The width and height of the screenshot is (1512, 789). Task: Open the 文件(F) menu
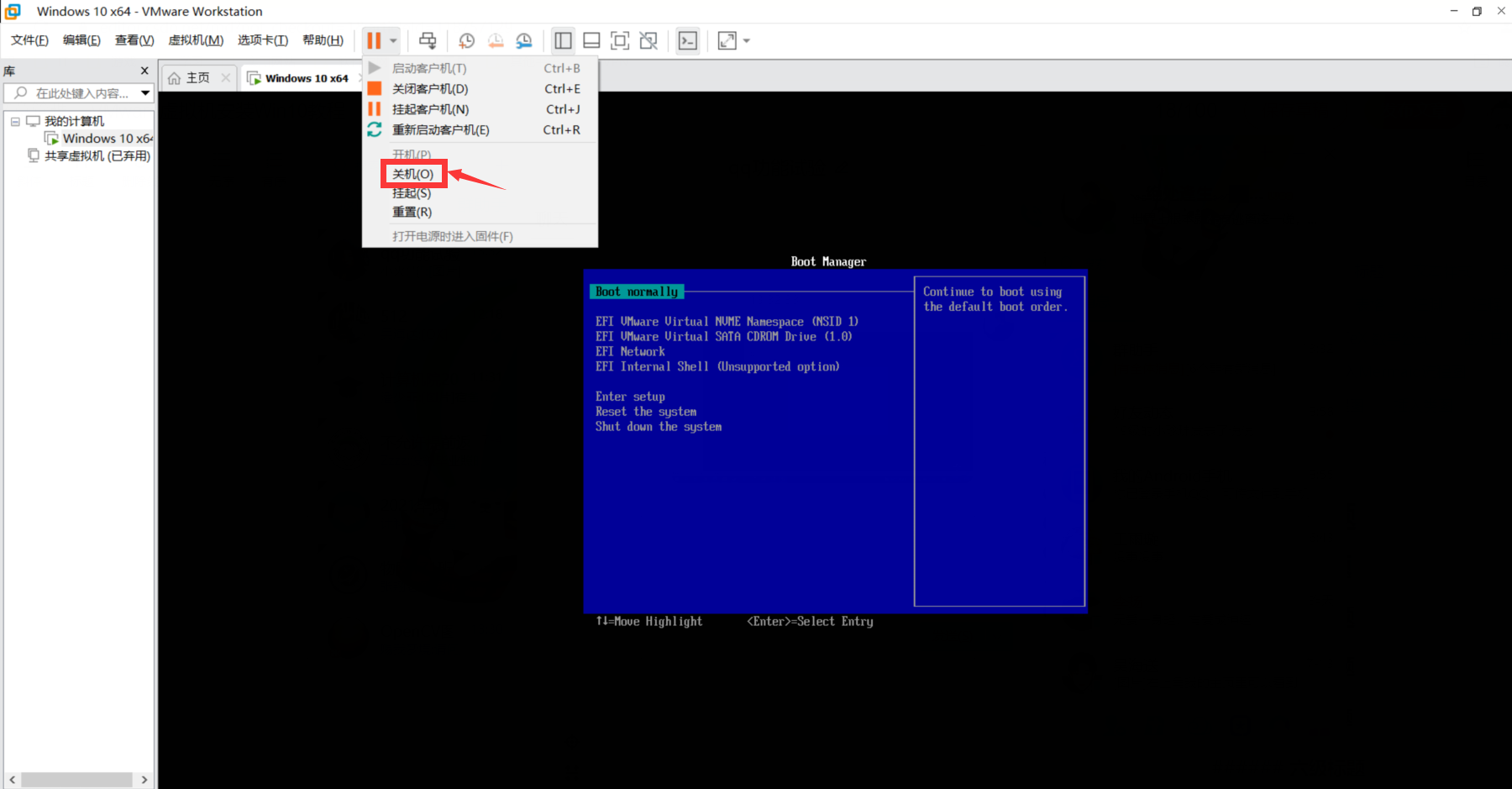pyautogui.click(x=29, y=40)
